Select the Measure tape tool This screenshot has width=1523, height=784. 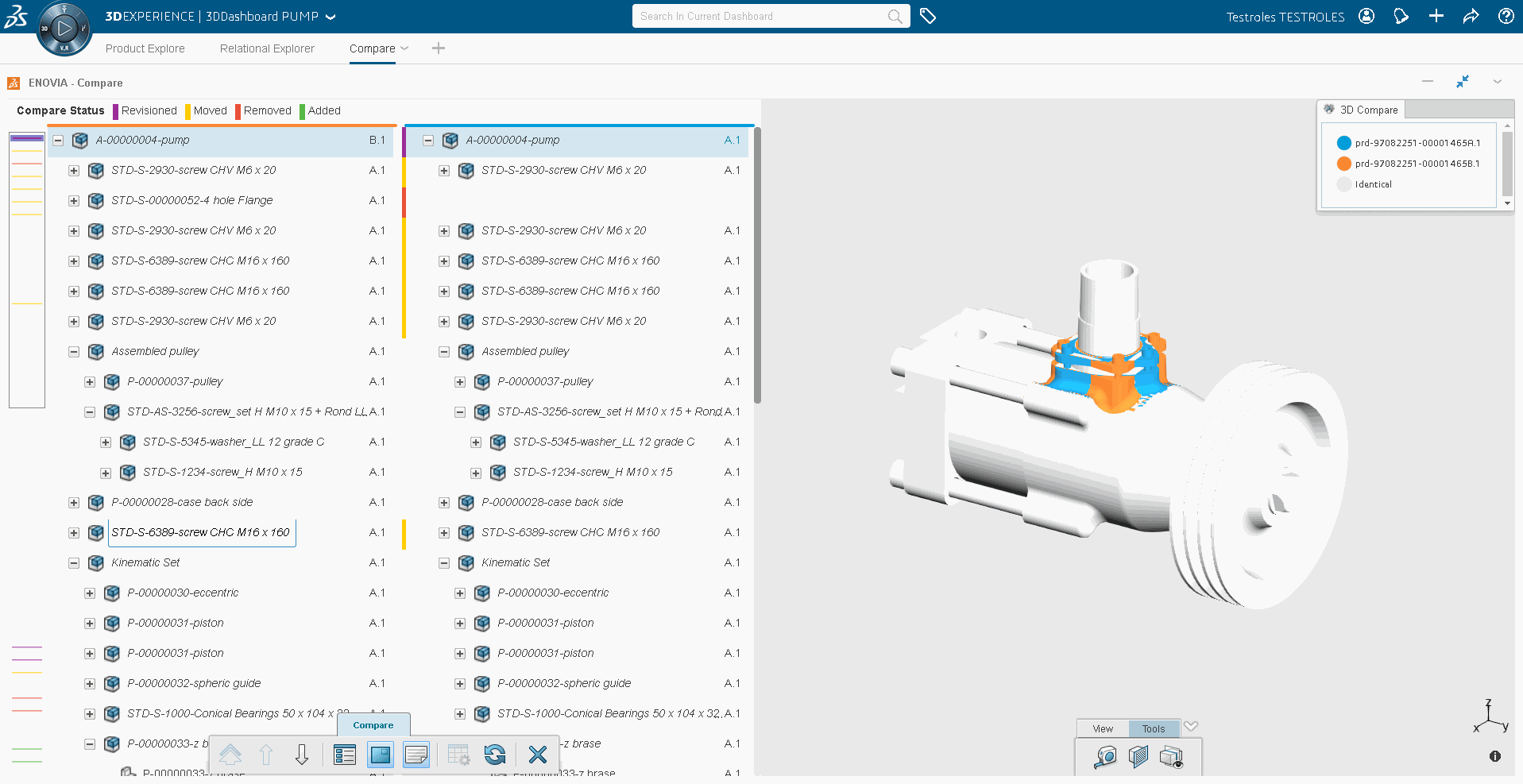tap(1104, 757)
